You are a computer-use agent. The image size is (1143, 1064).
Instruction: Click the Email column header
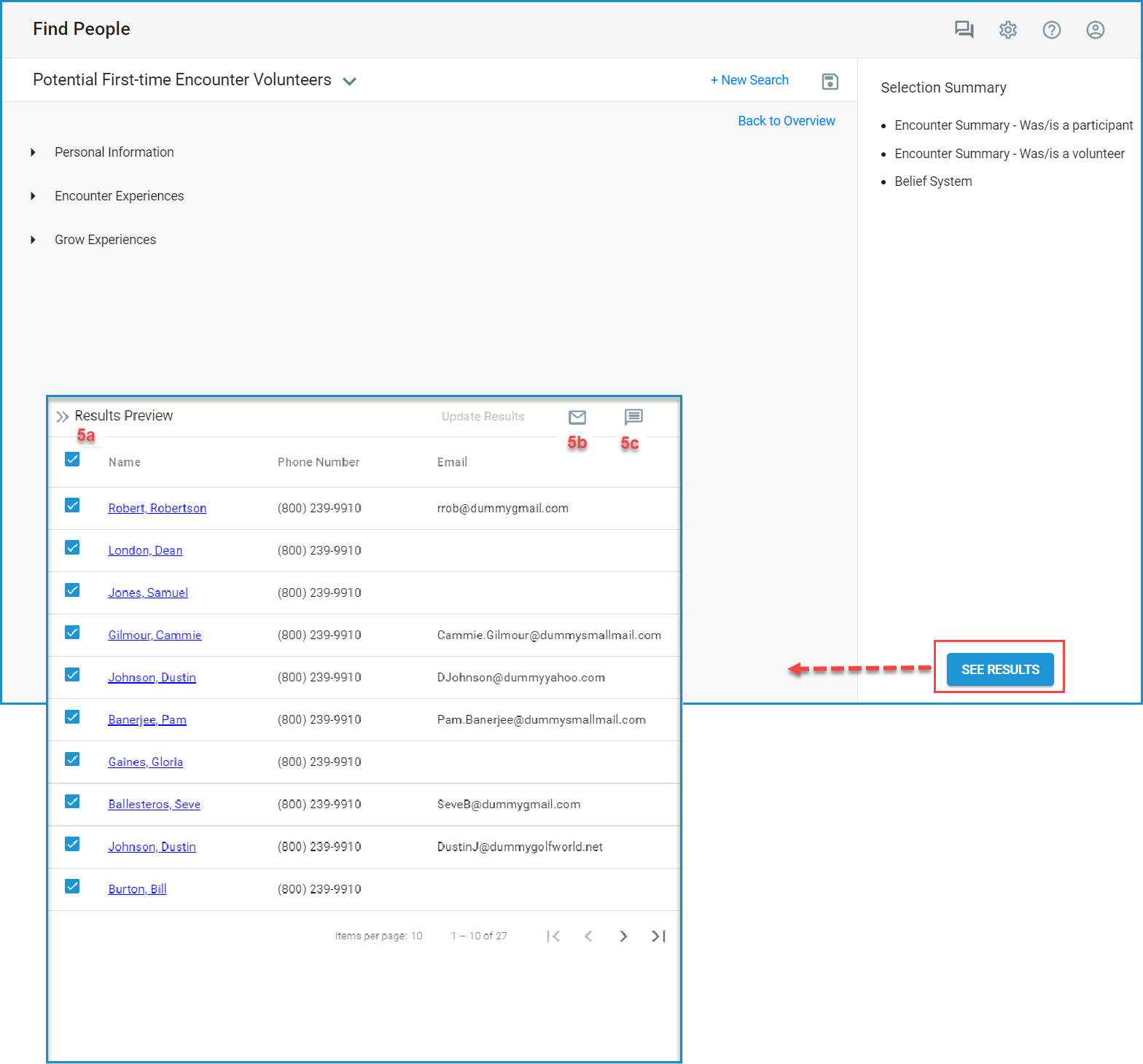(x=452, y=462)
